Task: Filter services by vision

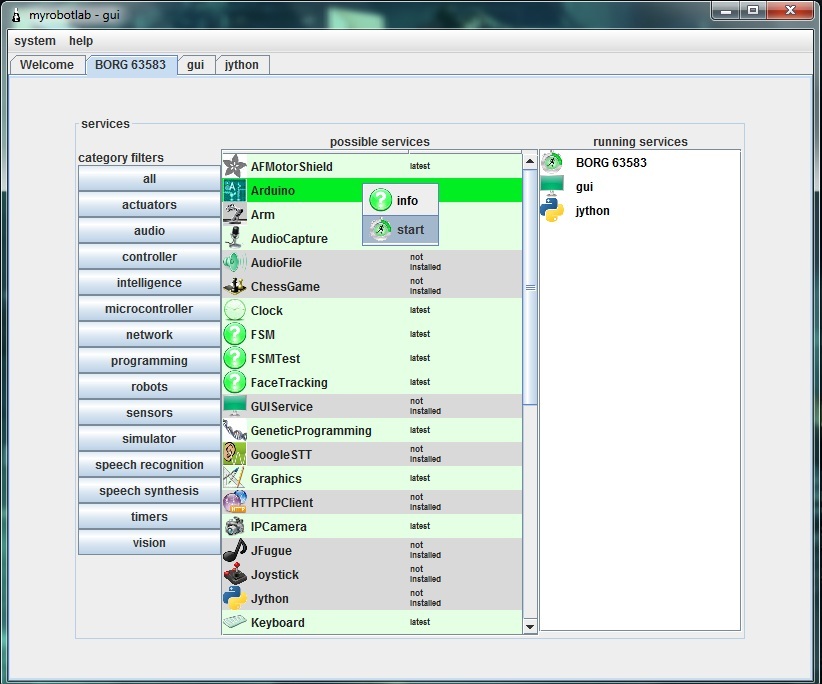Action: [149, 543]
